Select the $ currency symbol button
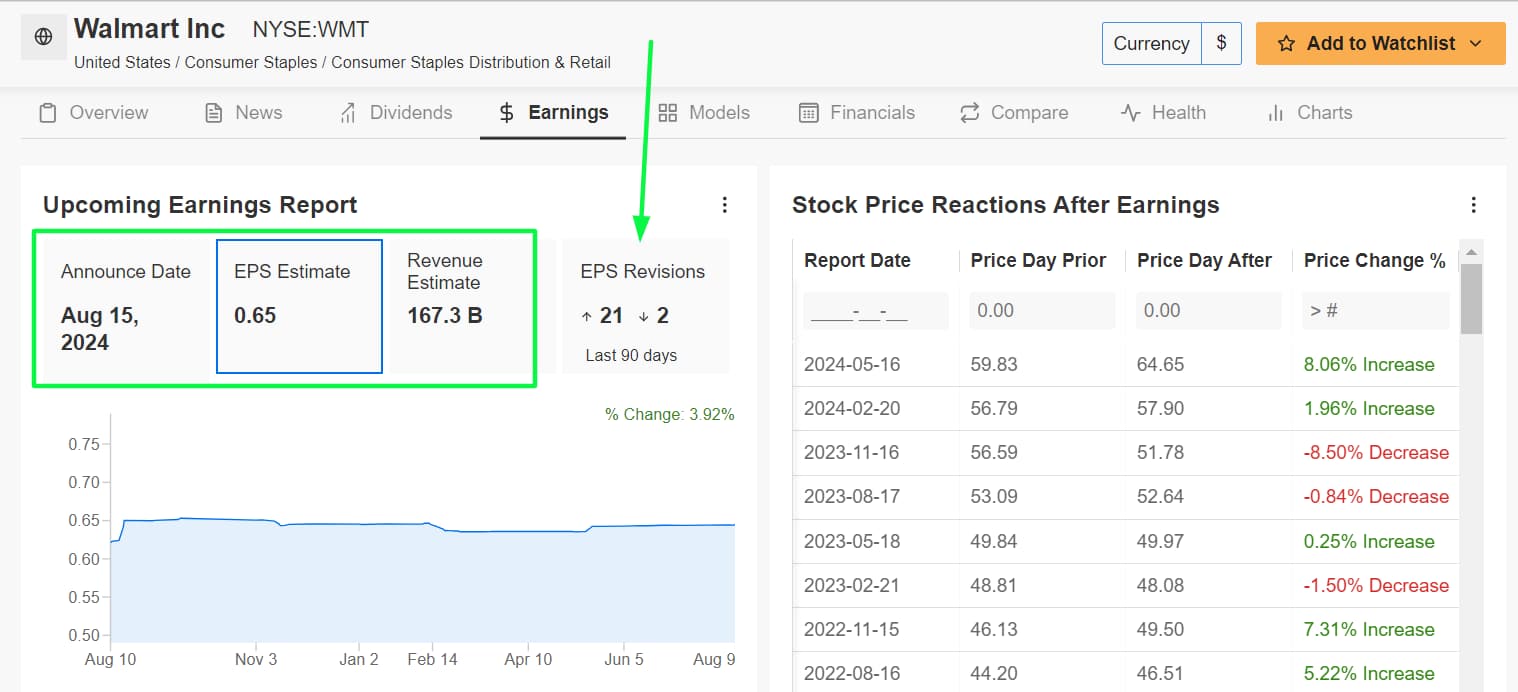Image resolution: width=1518 pixels, height=692 pixels. 1221,44
